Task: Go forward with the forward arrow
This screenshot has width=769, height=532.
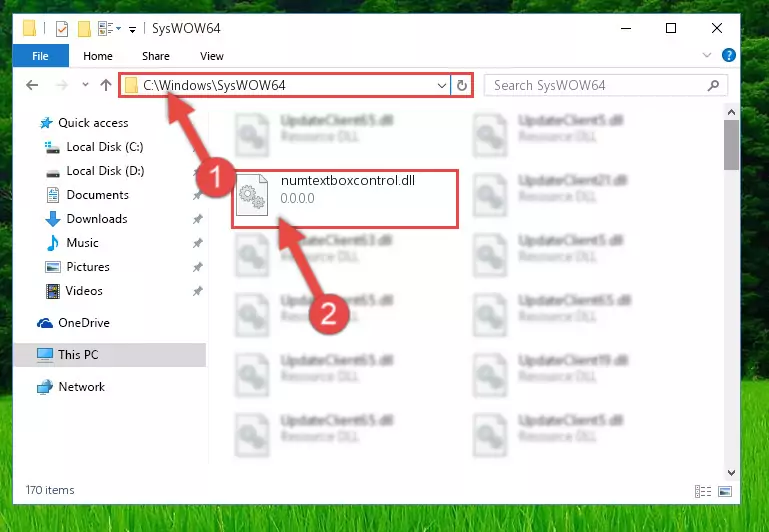Action: (62, 85)
